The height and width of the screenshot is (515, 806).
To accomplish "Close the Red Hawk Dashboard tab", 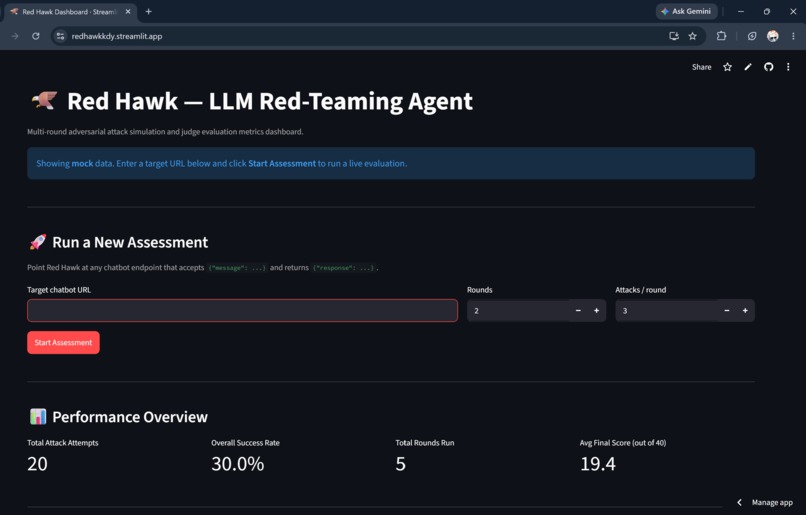I will pos(128,11).
